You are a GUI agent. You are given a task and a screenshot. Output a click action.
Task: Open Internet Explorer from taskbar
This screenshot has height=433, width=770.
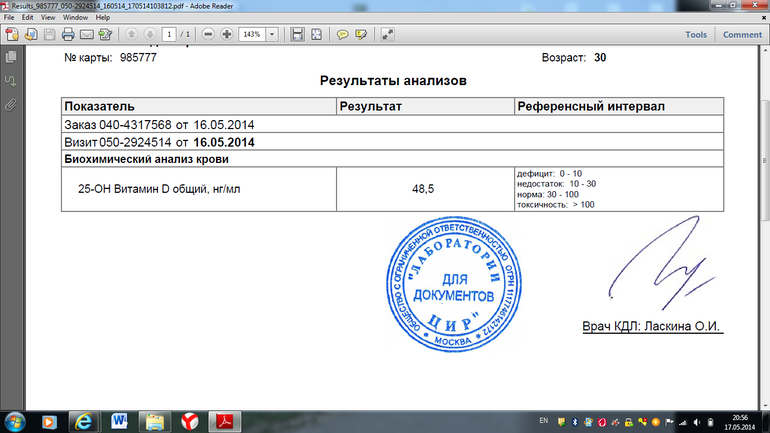point(84,422)
